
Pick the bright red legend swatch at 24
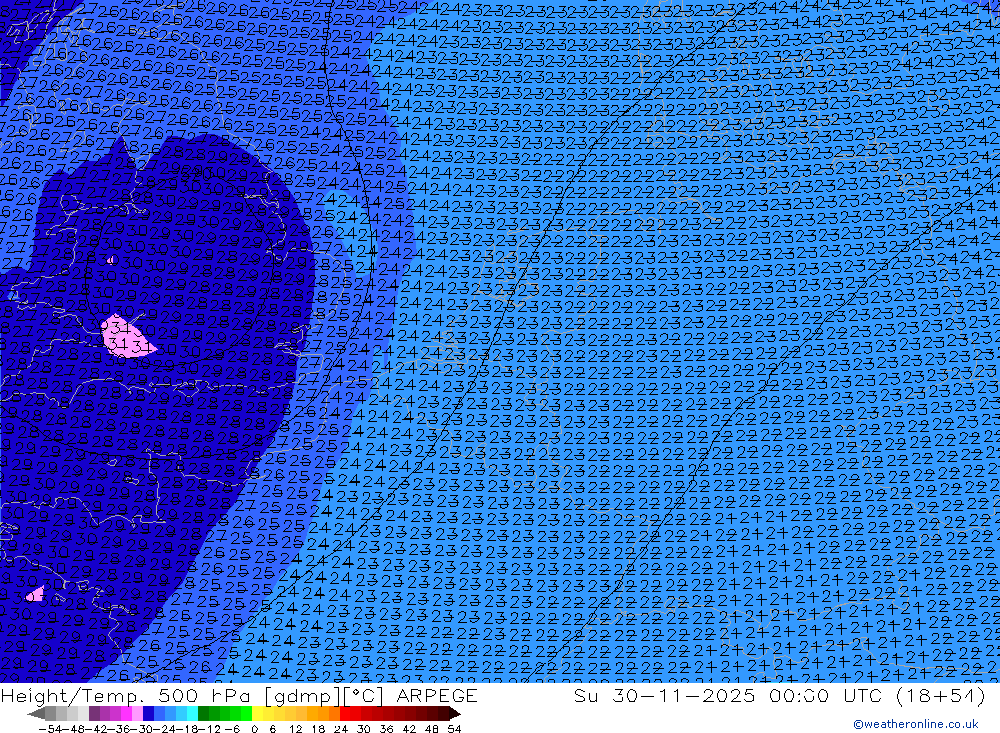click(345, 713)
